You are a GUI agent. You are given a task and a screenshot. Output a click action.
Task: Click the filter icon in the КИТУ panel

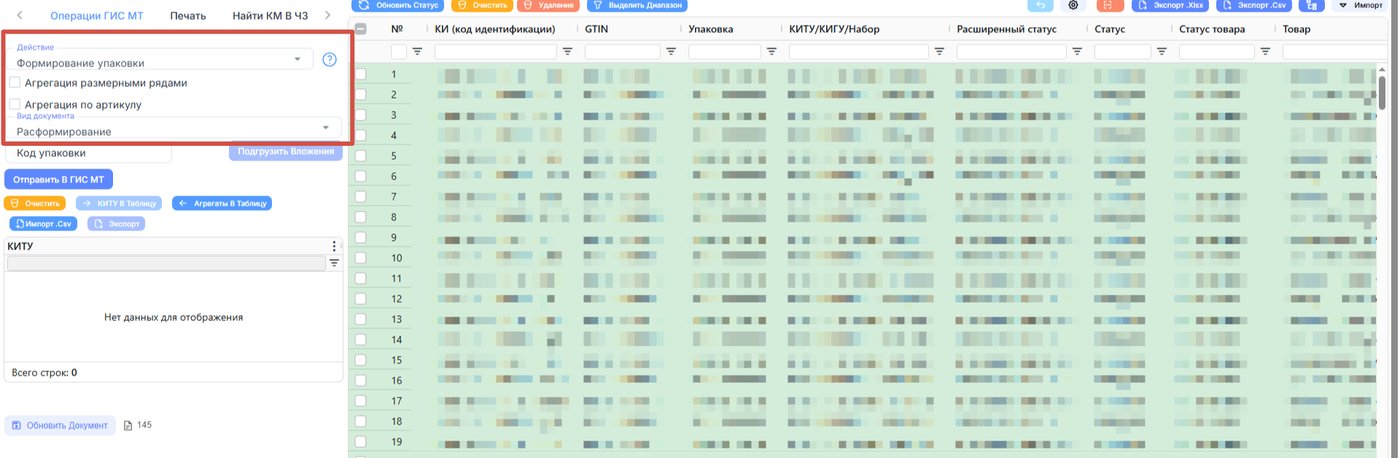[x=335, y=263]
